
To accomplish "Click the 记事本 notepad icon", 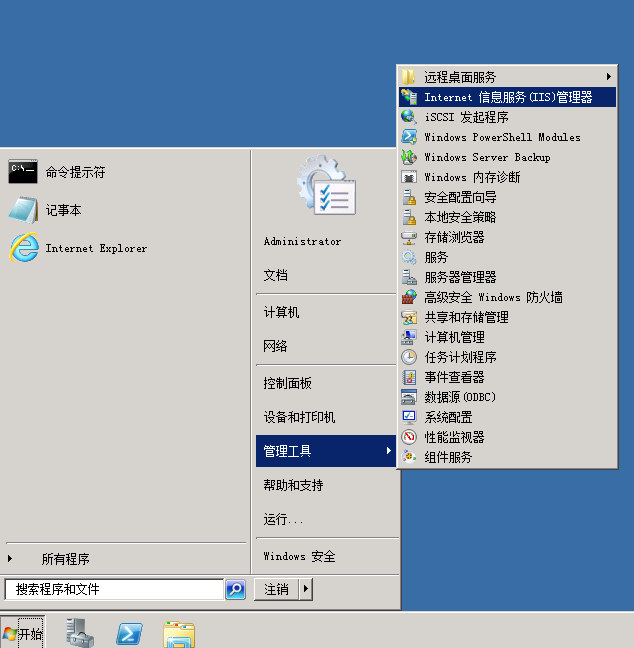I will click(24, 210).
